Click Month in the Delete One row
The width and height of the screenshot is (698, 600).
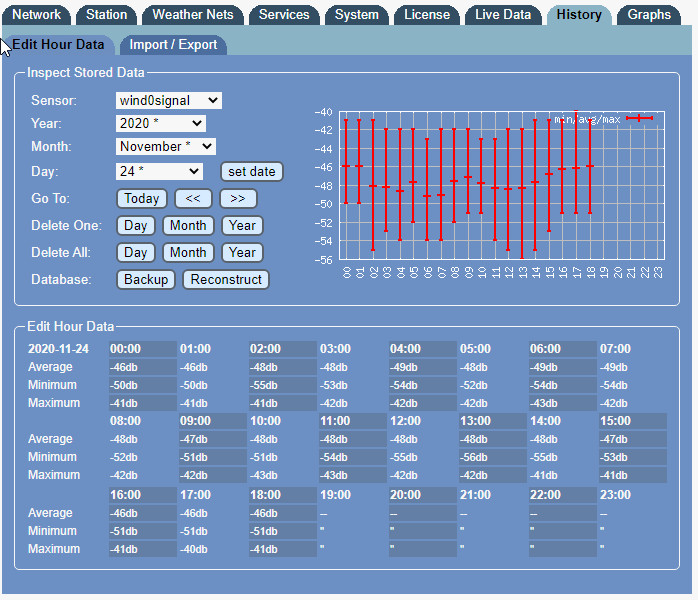point(188,226)
